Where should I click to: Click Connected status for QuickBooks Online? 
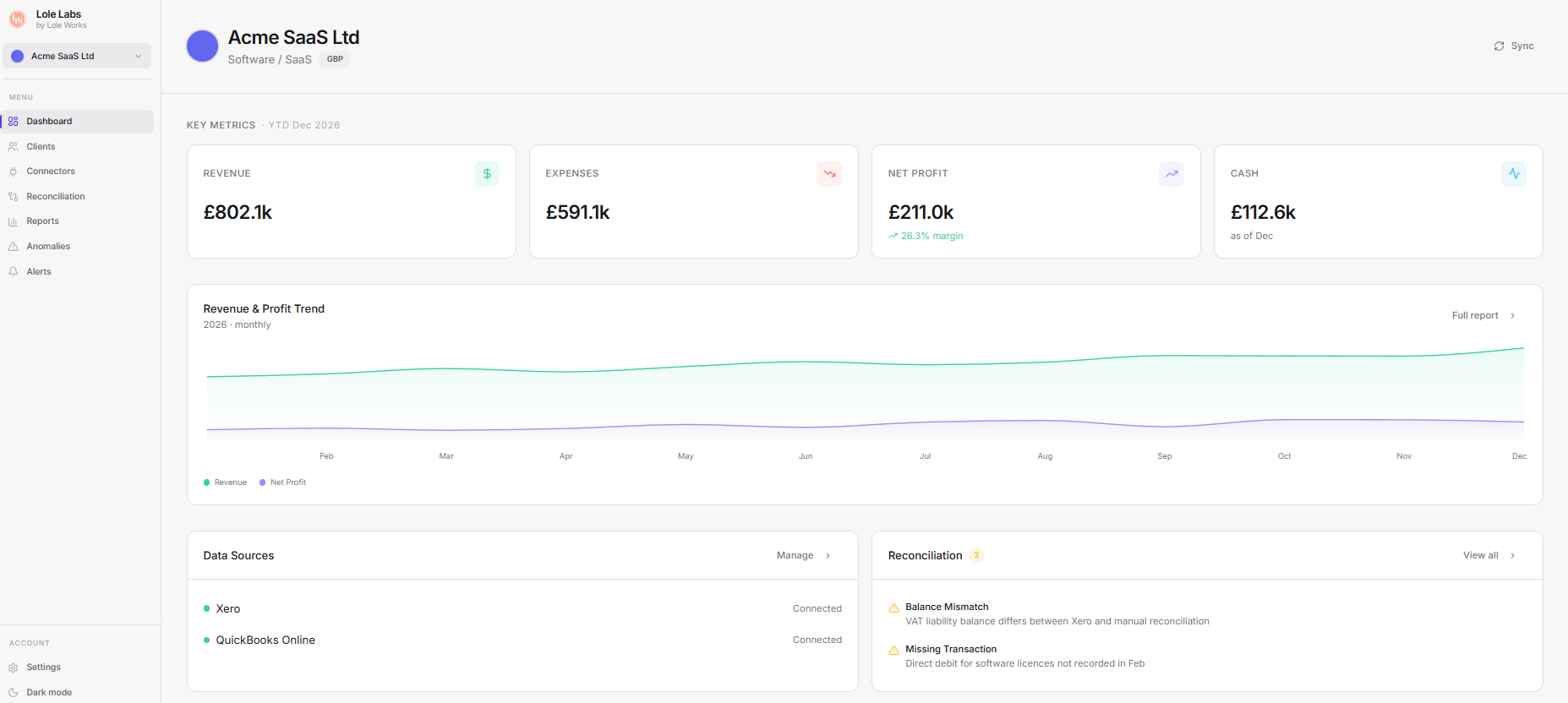pyautogui.click(x=817, y=640)
